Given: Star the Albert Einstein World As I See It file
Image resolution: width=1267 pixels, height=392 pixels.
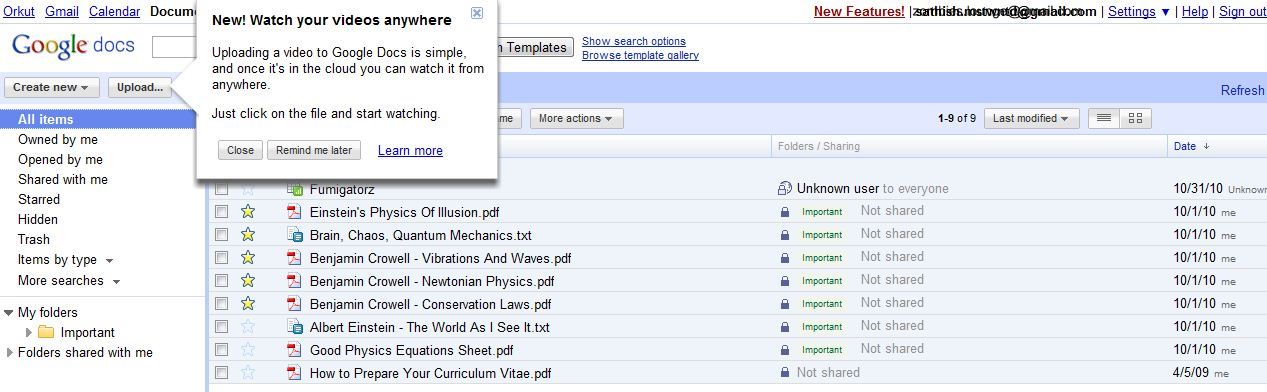Looking at the screenshot, I should (248, 326).
